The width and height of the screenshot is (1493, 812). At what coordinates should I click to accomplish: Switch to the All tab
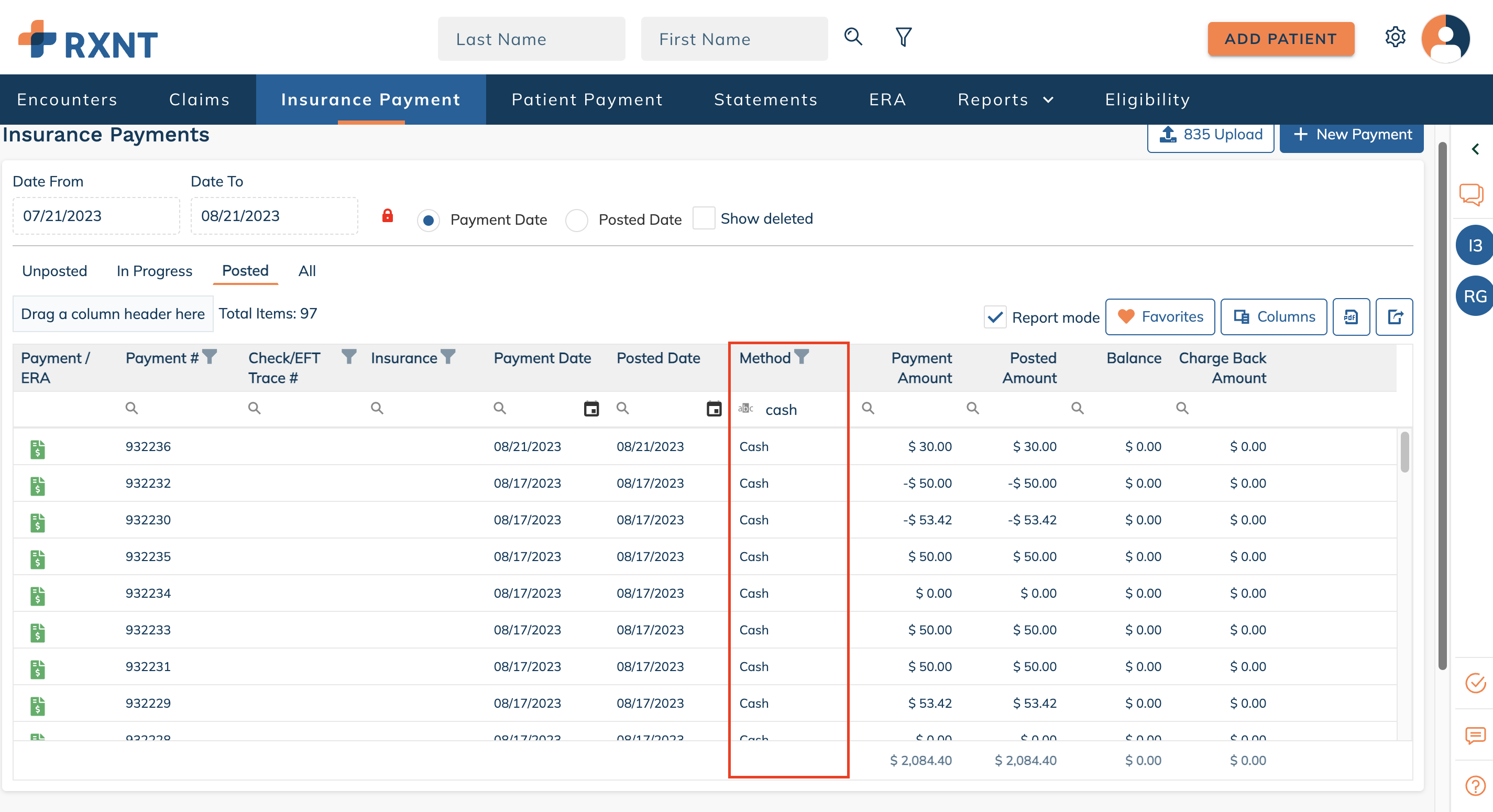point(306,271)
